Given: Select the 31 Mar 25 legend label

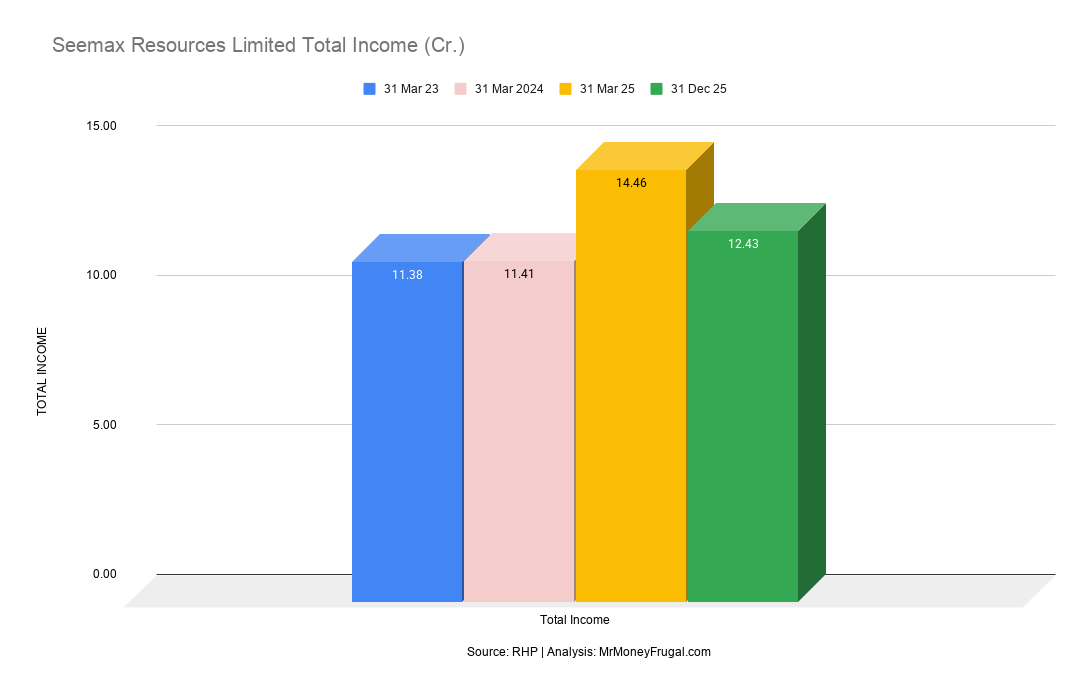Looking at the screenshot, I should [x=607, y=89].
